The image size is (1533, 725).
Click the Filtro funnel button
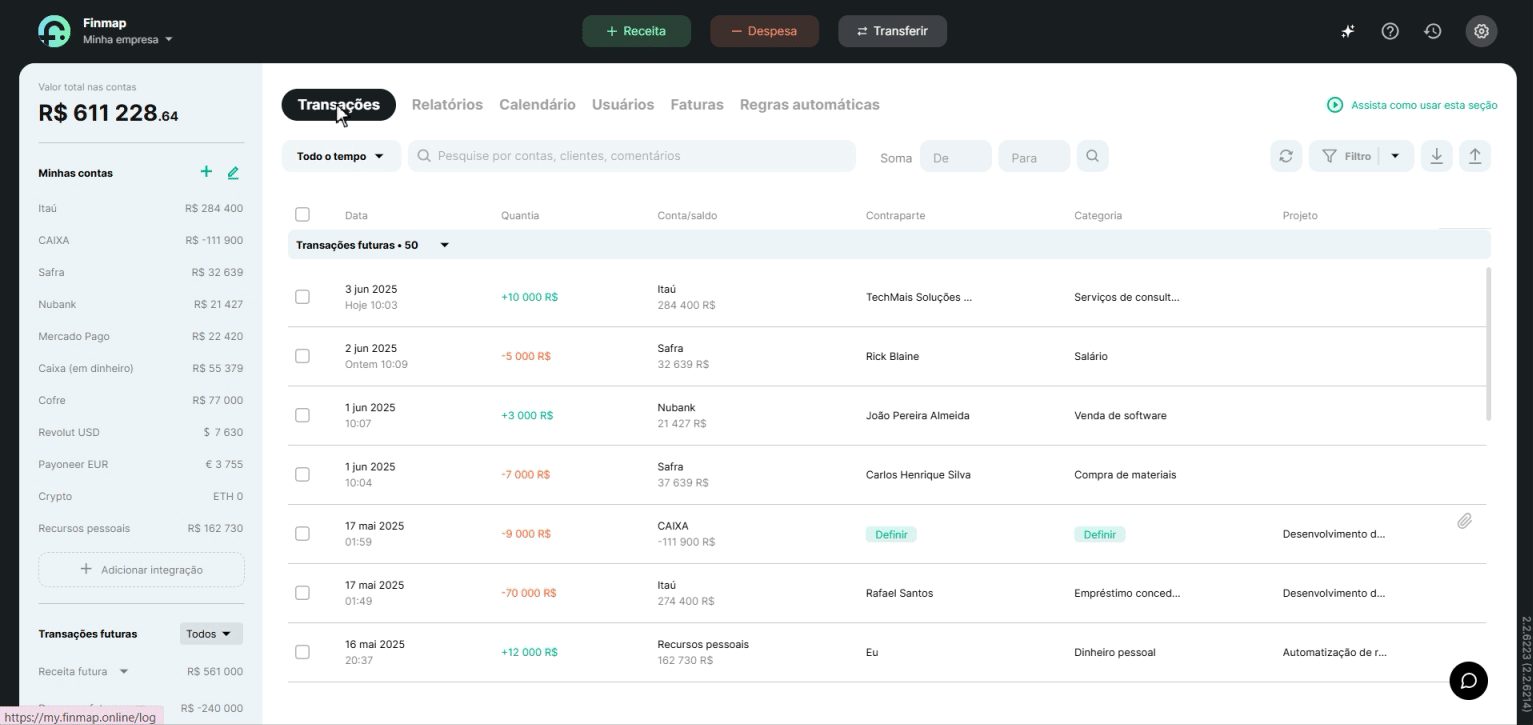pyautogui.click(x=1346, y=156)
